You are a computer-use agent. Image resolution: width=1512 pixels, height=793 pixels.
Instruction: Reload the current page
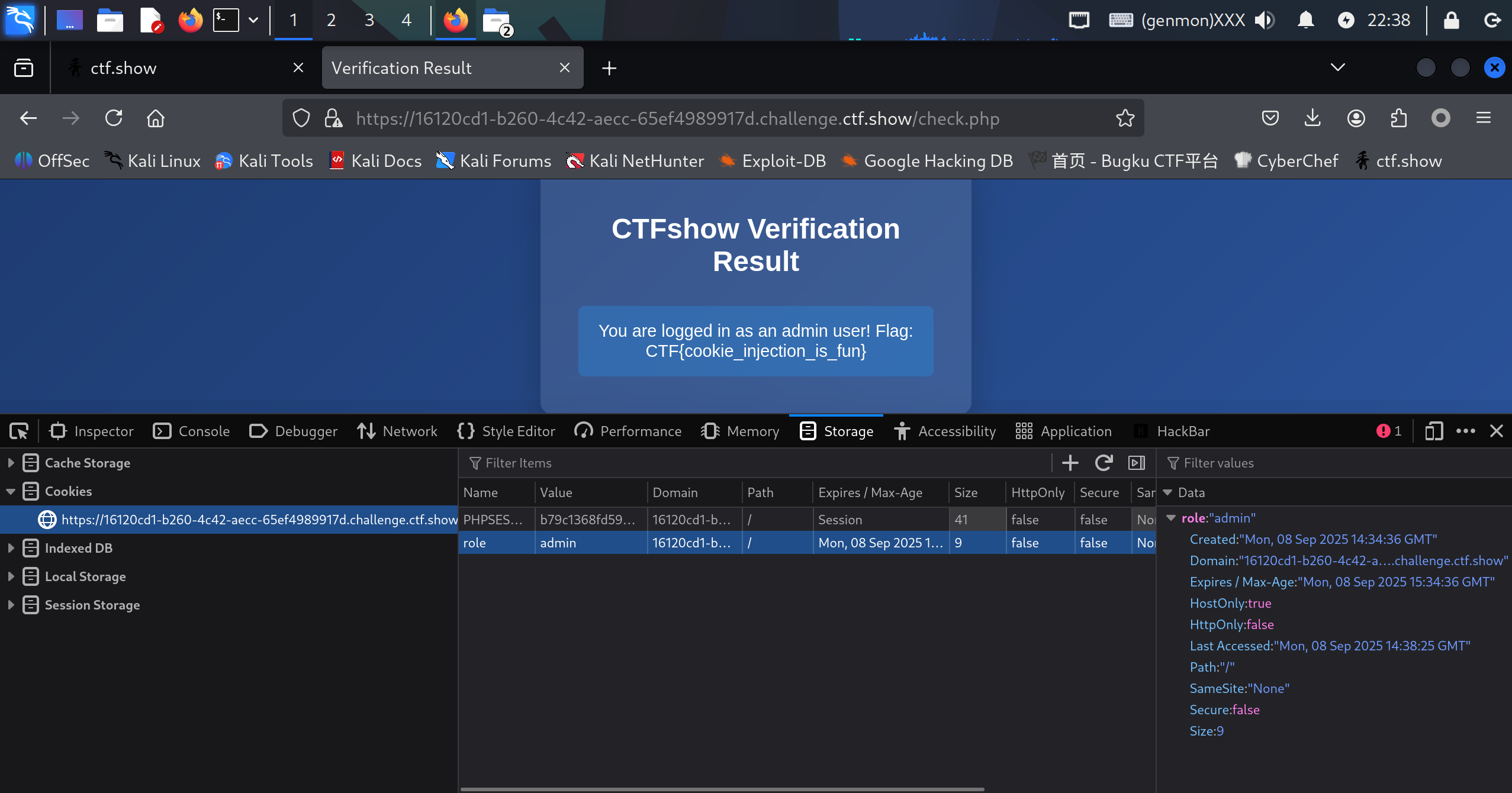click(x=114, y=118)
